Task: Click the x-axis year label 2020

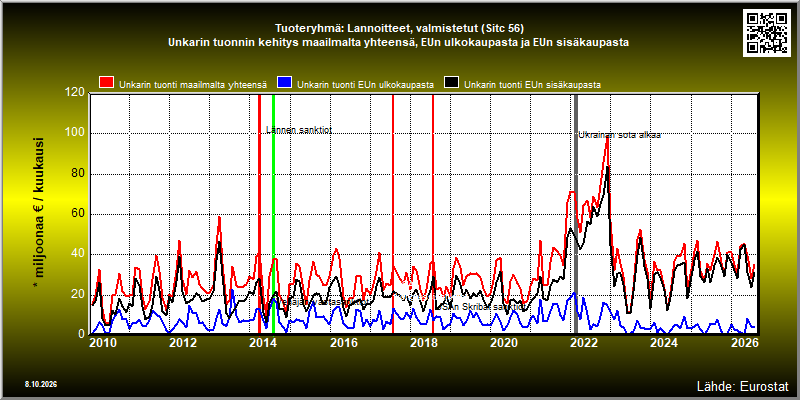Action: tap(504, 343)
